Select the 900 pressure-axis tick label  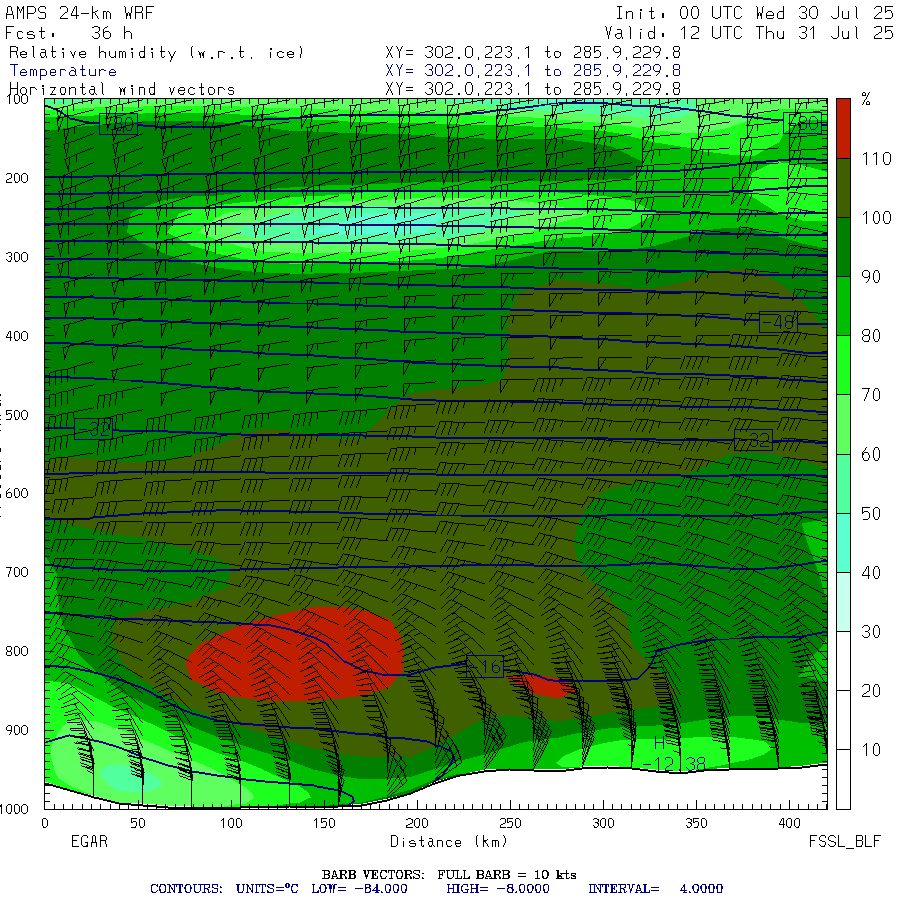pos(17,730)
